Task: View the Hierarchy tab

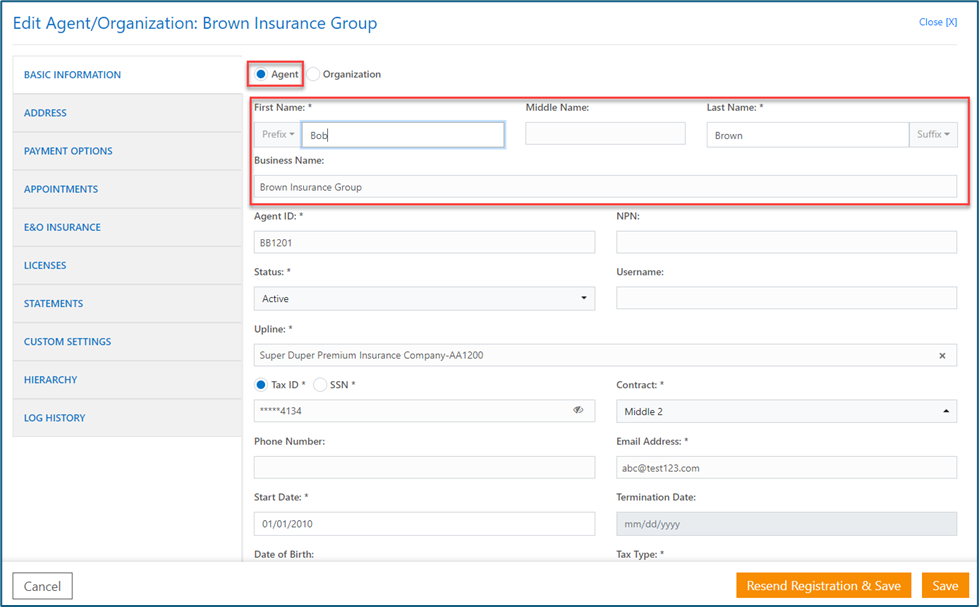Action: (127, 380)
